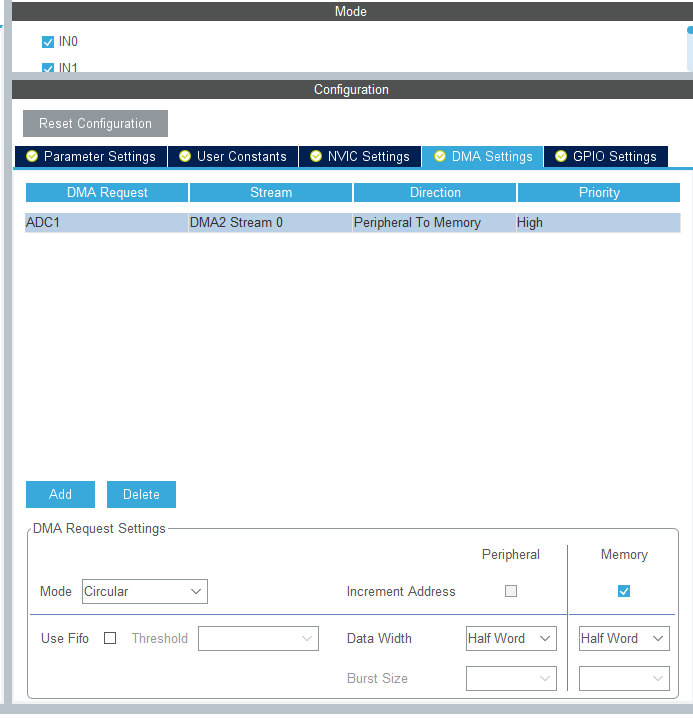Screen dimensions: 693x718
Task: Switch to the User Constants tab
Action: coord(233,157)
